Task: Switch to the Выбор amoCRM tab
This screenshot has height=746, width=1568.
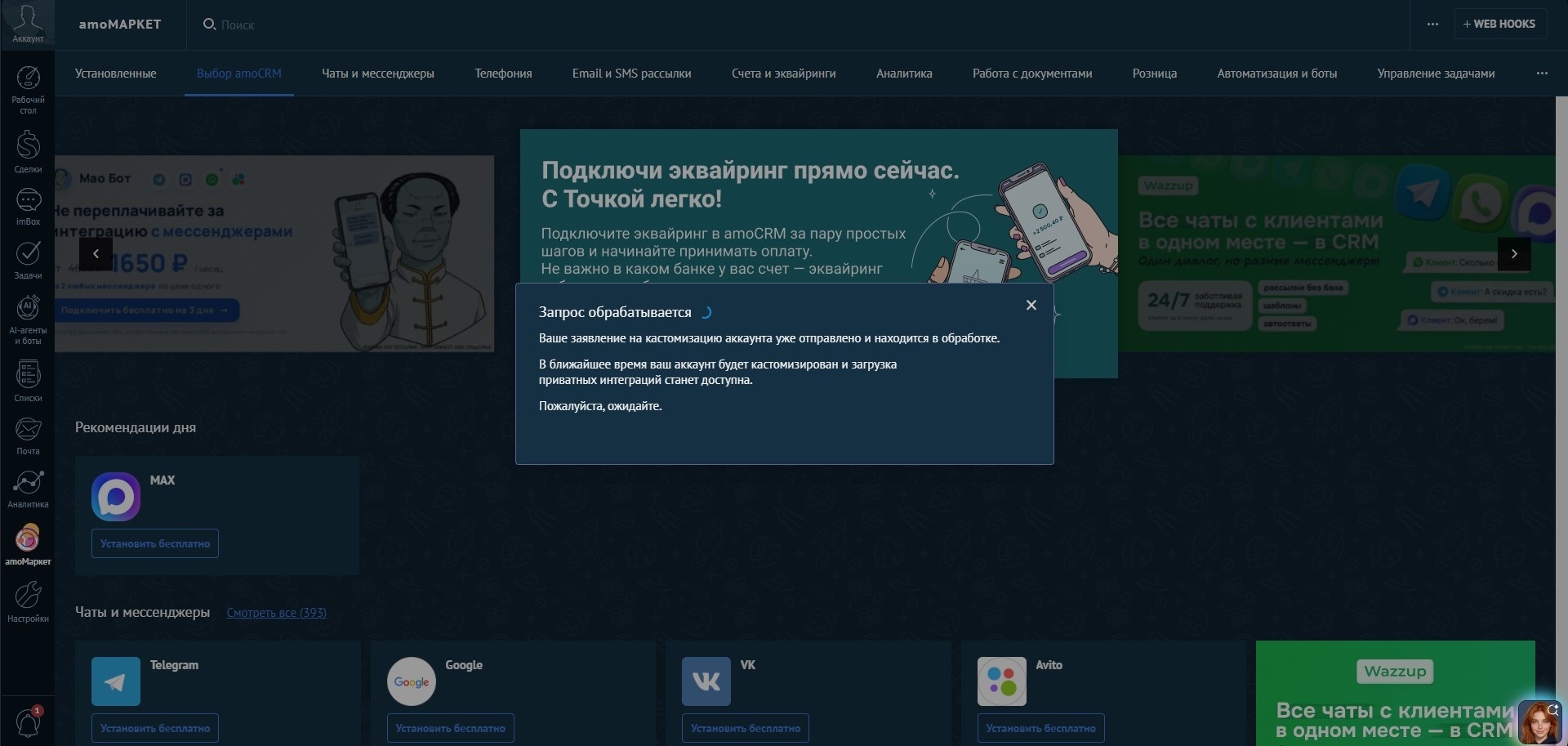Action: pyautogui.click(x=239, y=74)
